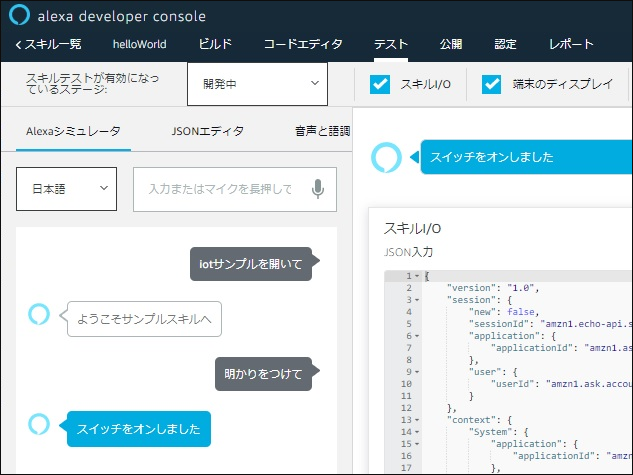Switch to the 認定 tab
This screenshot has height=475, width=633.
505,44
